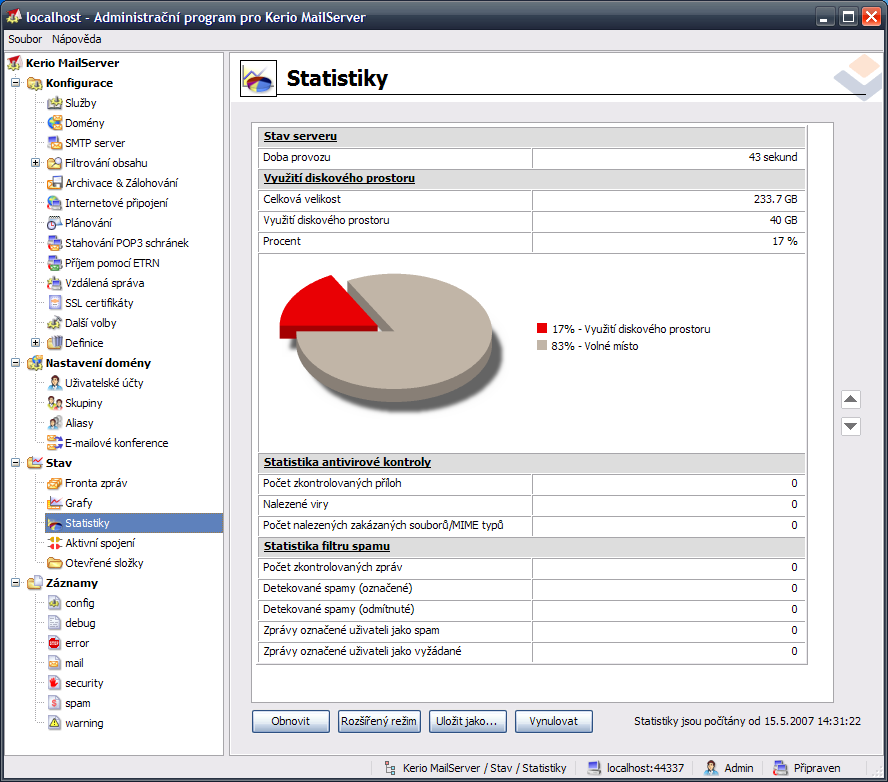
Task: Click the red 17% legend swatch
Action: 542,328
